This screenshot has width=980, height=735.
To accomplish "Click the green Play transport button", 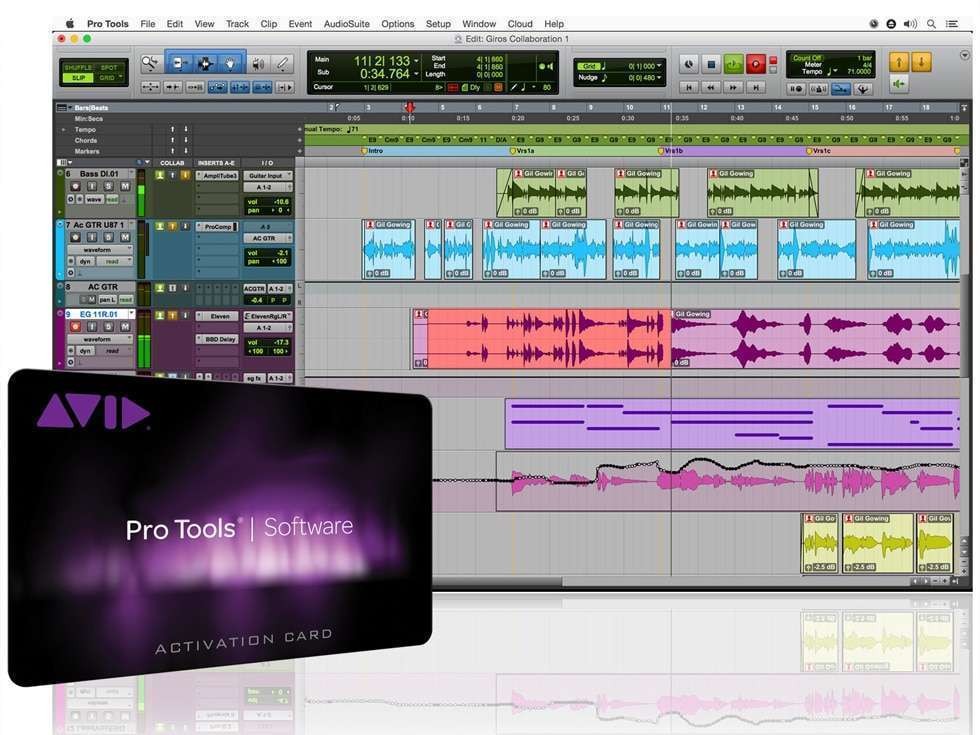I will (733, 64).
